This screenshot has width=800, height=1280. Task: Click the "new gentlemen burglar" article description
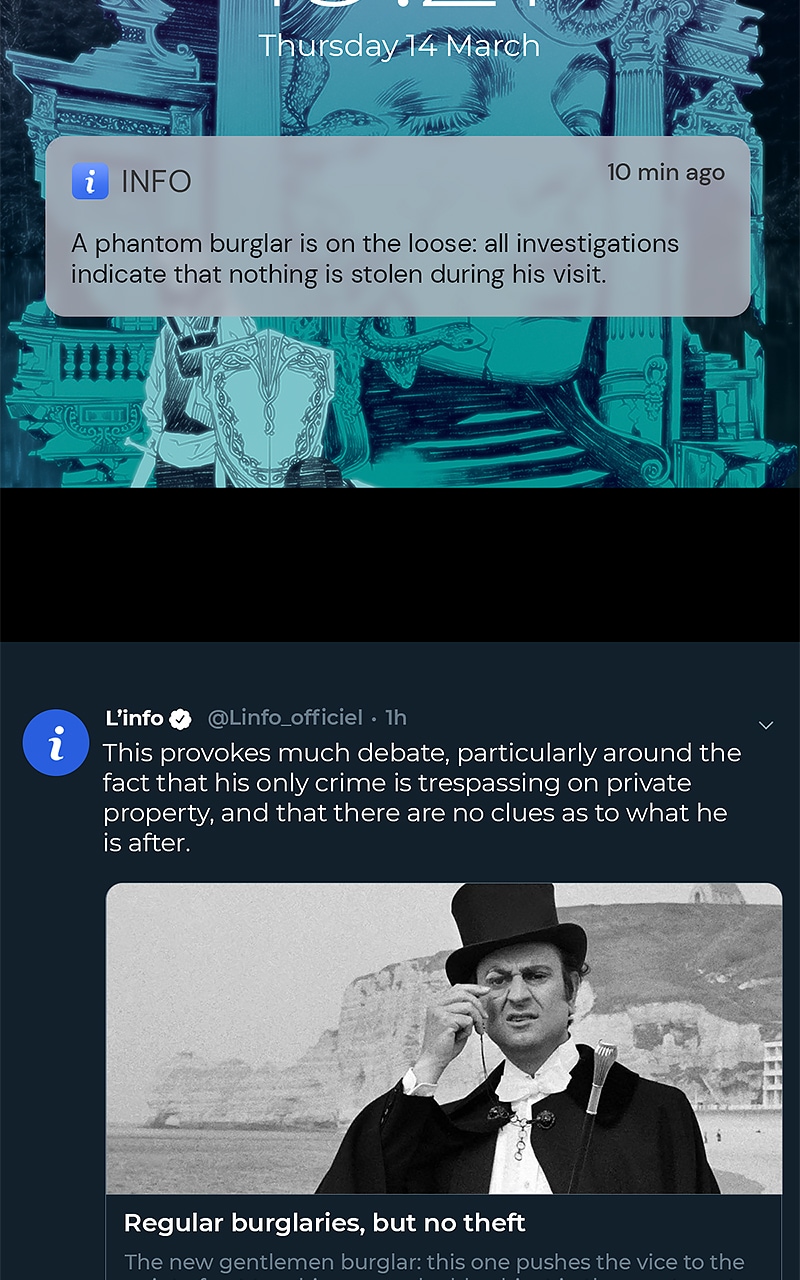434,1262
